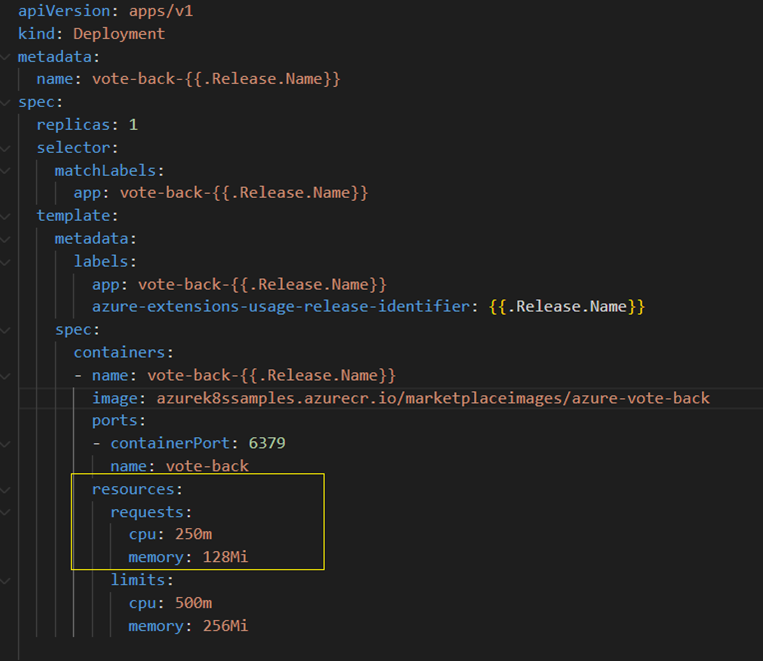Click the requests key
763x661 pixels.
[147, 512]
